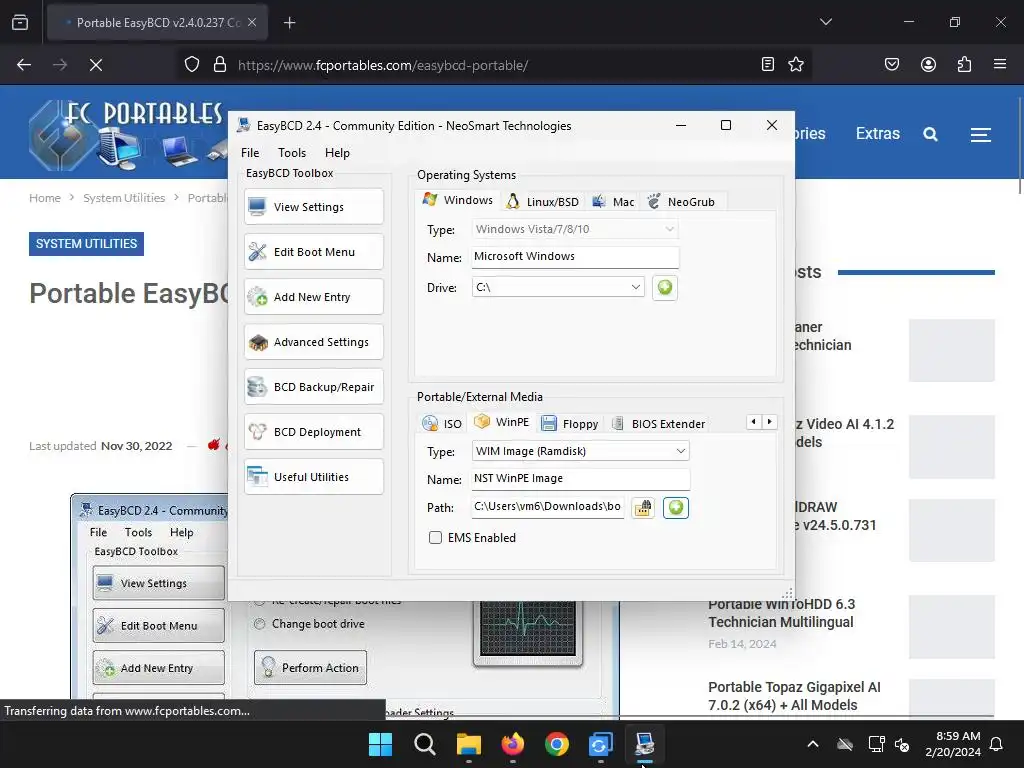Open the Tools menu in EasyBCD
Viewport: 1024px width, 768px height.
[x=292, y=153]
